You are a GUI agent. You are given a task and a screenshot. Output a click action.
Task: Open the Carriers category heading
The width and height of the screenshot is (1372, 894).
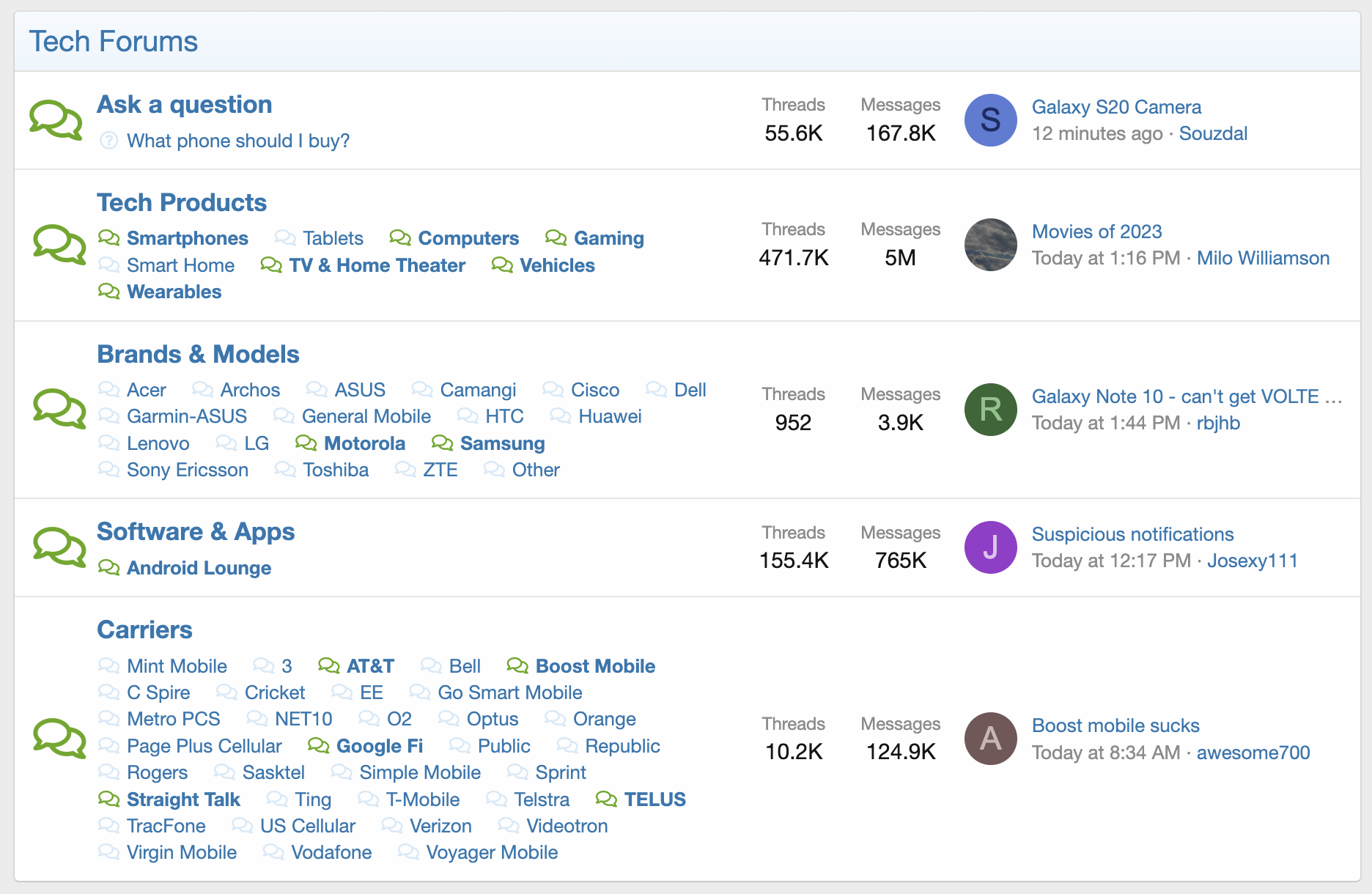(x=144, y=629)
